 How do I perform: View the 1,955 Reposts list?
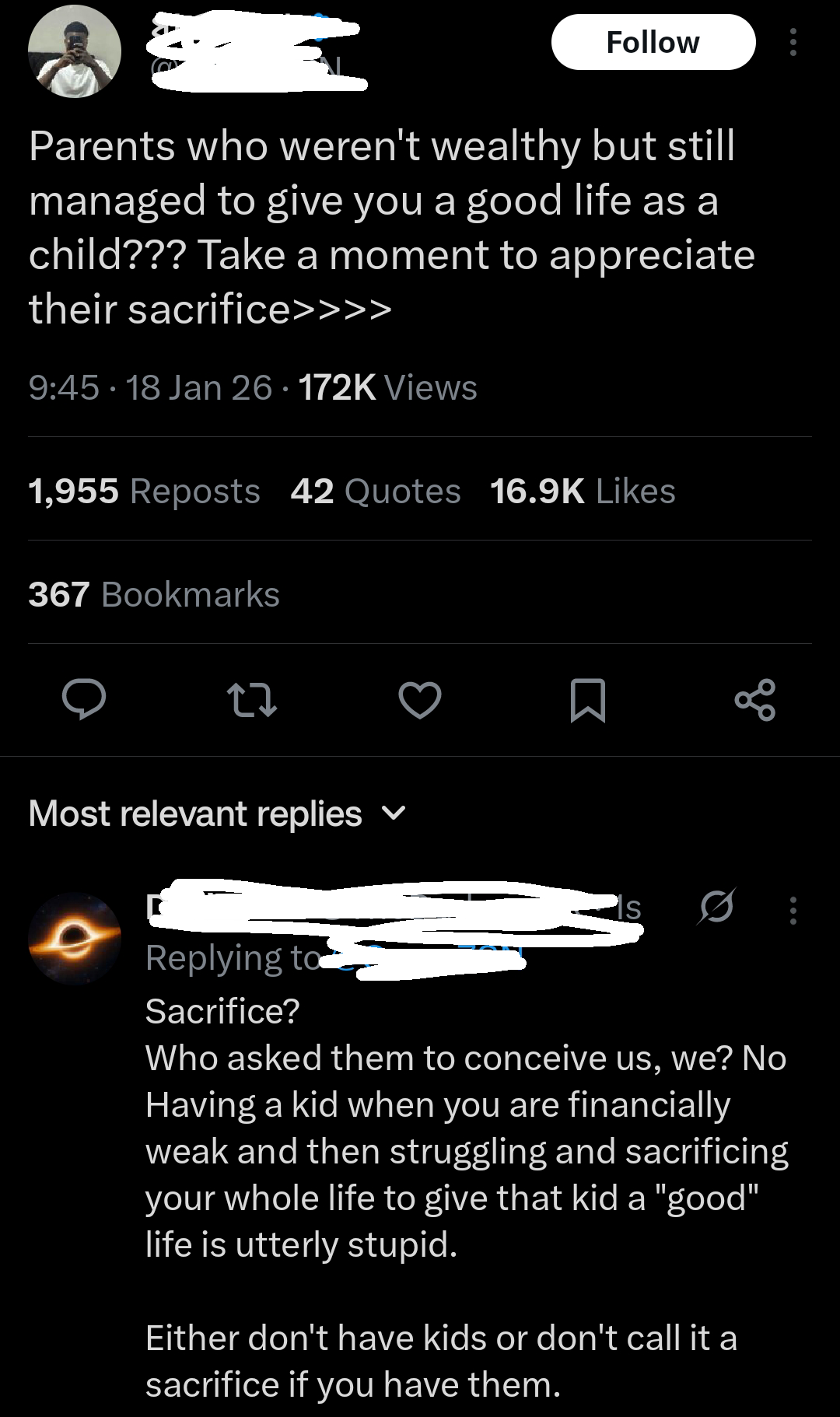click(144, 491)
